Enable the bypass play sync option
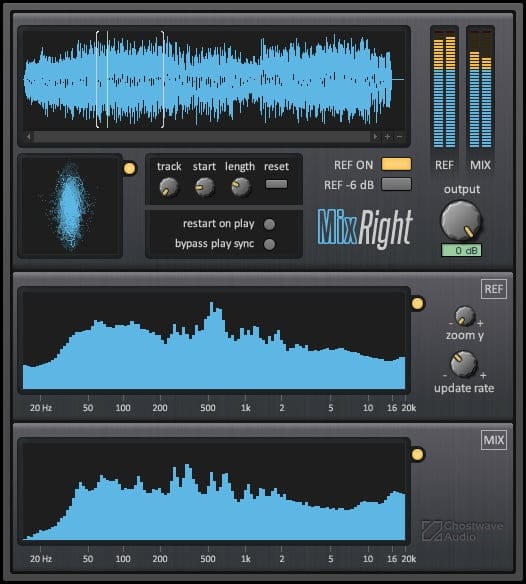Screen dimensions: 526x584 pyautogui.click(x=269, y=244)
